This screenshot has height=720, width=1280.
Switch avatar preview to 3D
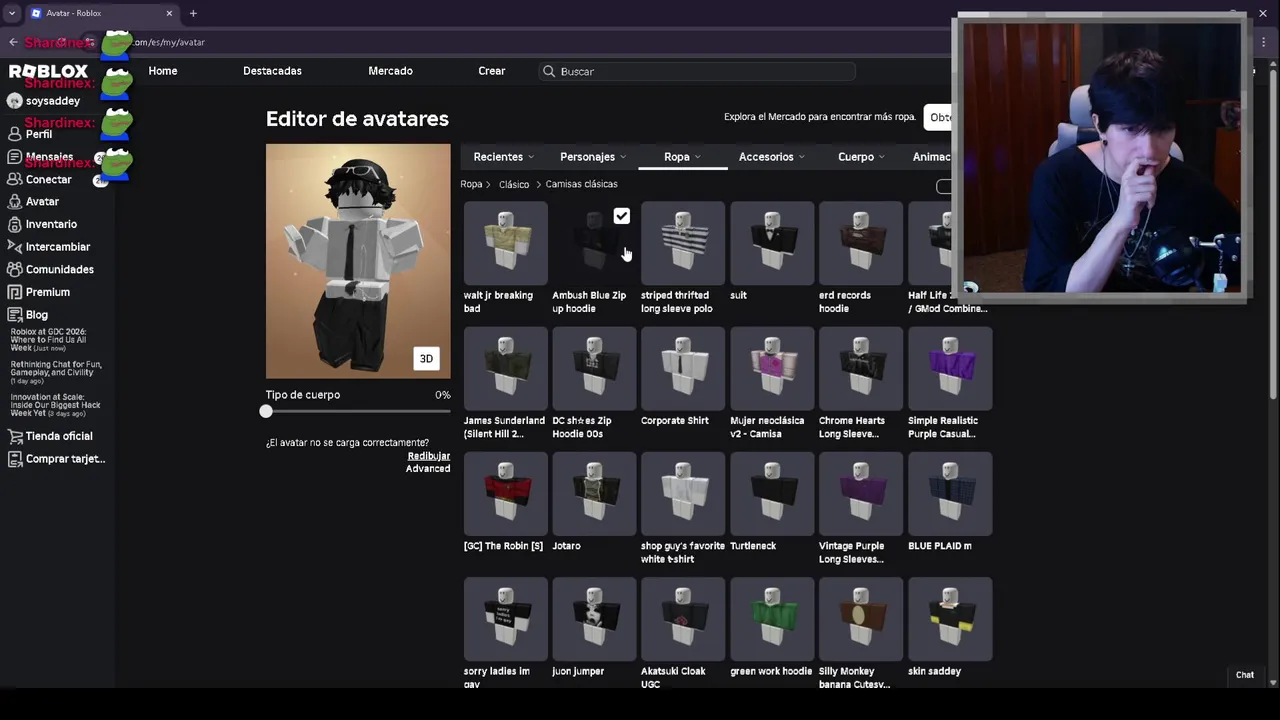tap(426, 359)
